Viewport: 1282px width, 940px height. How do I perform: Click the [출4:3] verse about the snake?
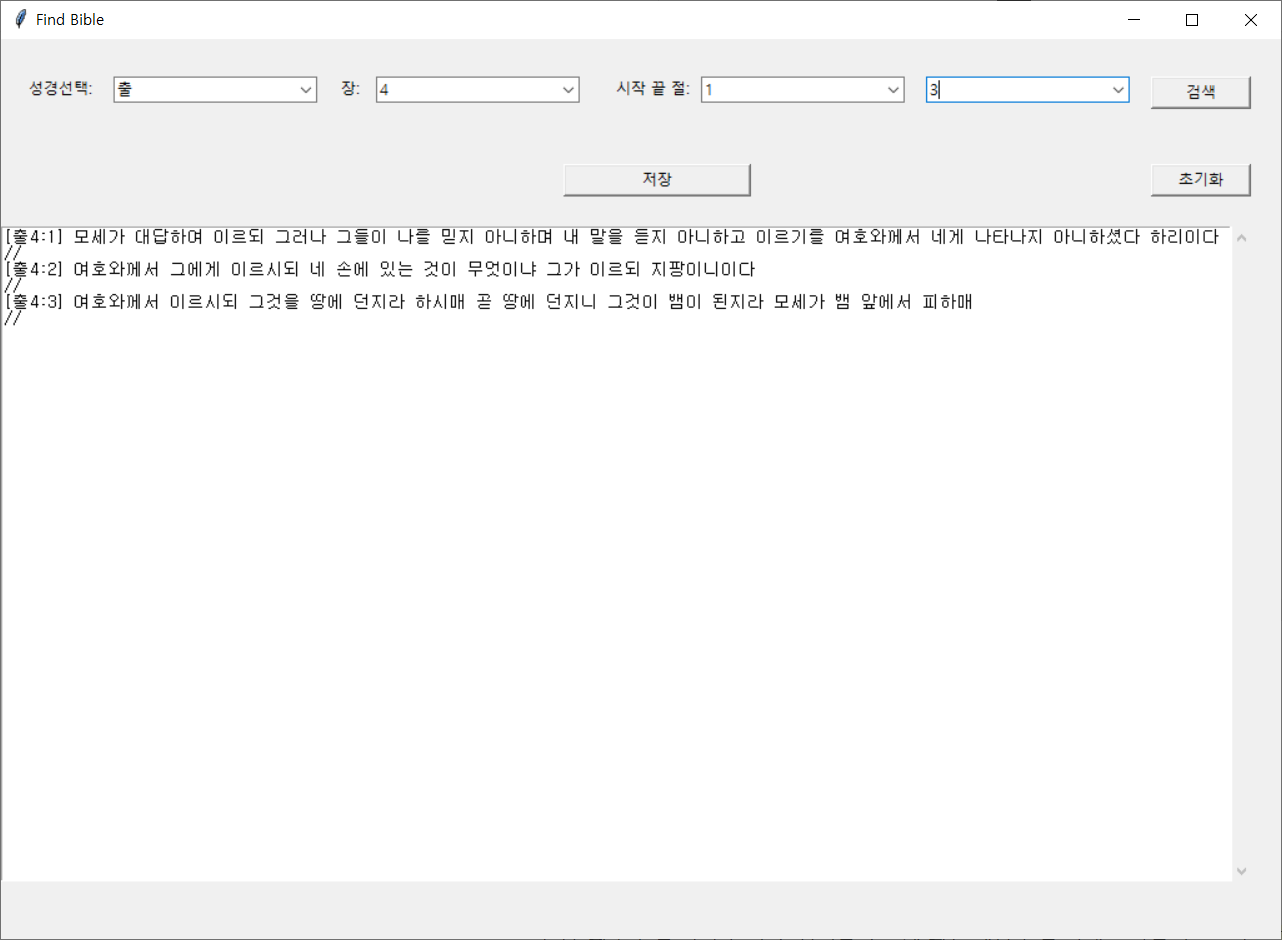coord(490,301)
